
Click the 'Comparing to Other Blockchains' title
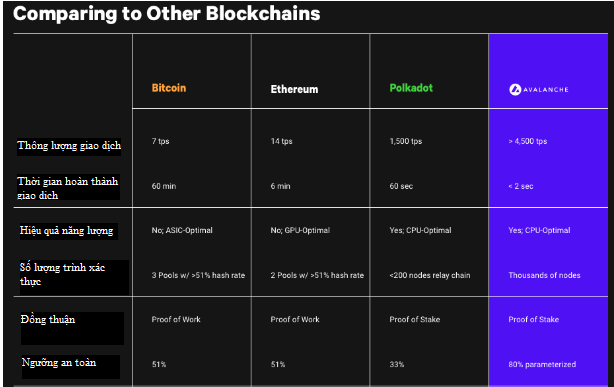[167, 14]
